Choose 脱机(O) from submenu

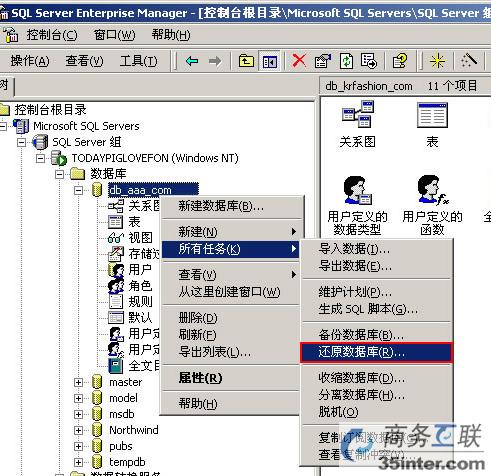coord(376,412)
